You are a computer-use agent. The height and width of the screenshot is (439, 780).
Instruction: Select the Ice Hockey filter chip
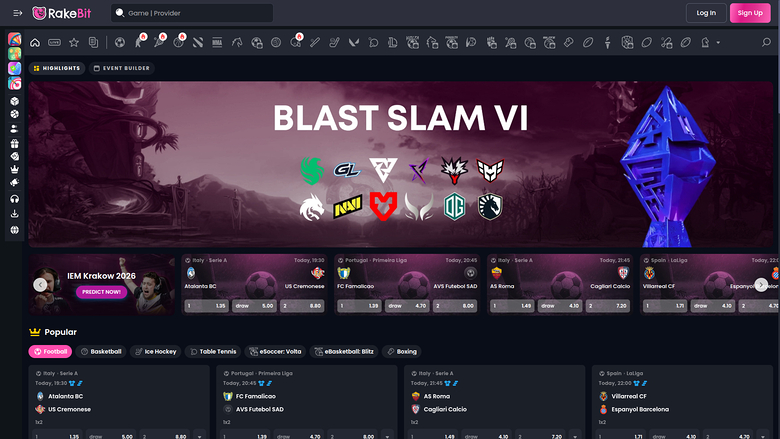tap(156, 352)
